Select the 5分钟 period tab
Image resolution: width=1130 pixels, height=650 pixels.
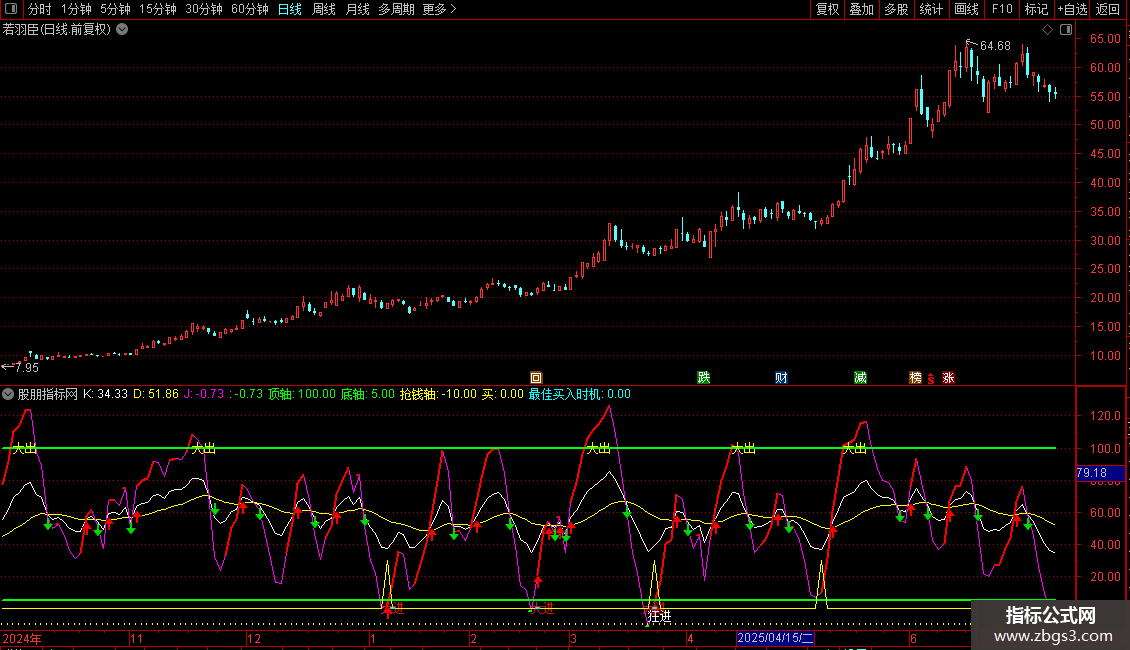tap(115, 9)
